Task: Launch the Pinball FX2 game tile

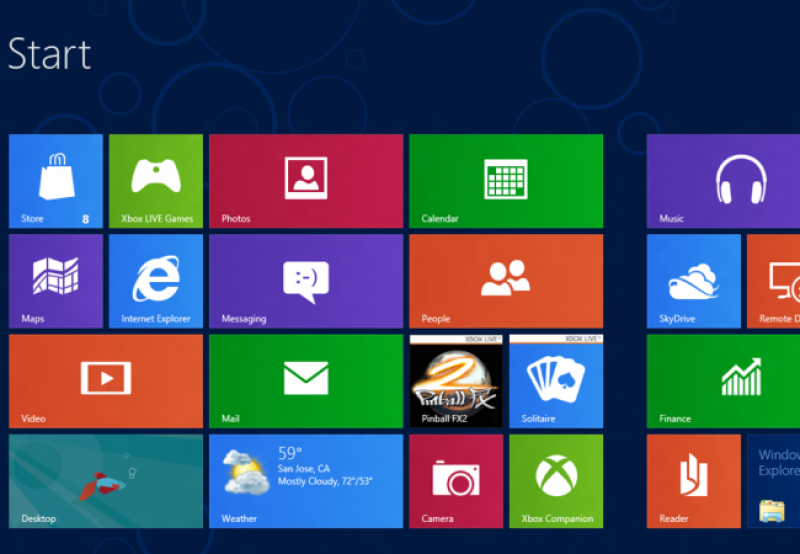Action: pyautogui.click(x=456, y=381)
